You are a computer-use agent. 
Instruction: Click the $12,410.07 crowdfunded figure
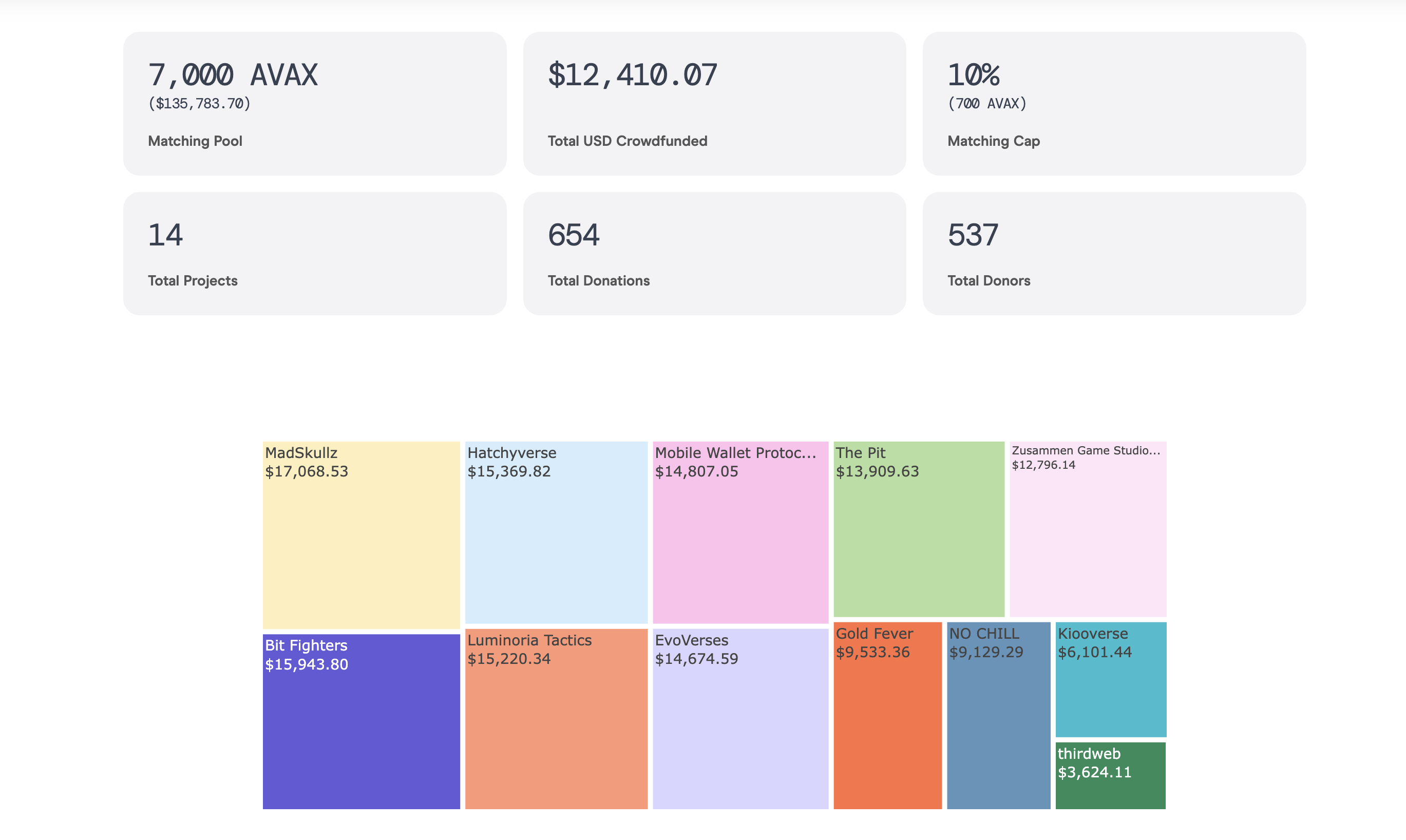click(x=632, y=75)
